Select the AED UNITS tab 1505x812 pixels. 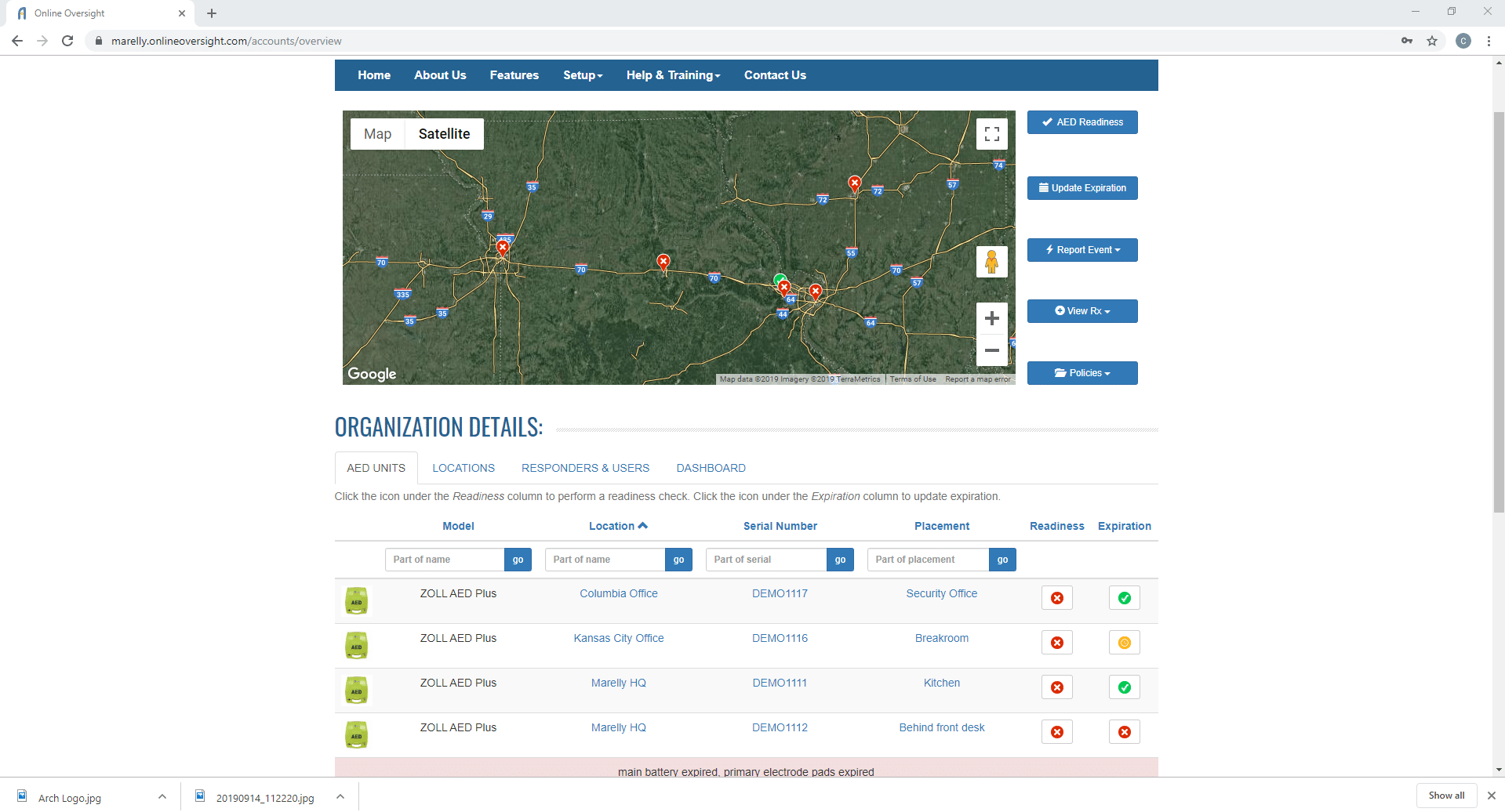point(376,468)
